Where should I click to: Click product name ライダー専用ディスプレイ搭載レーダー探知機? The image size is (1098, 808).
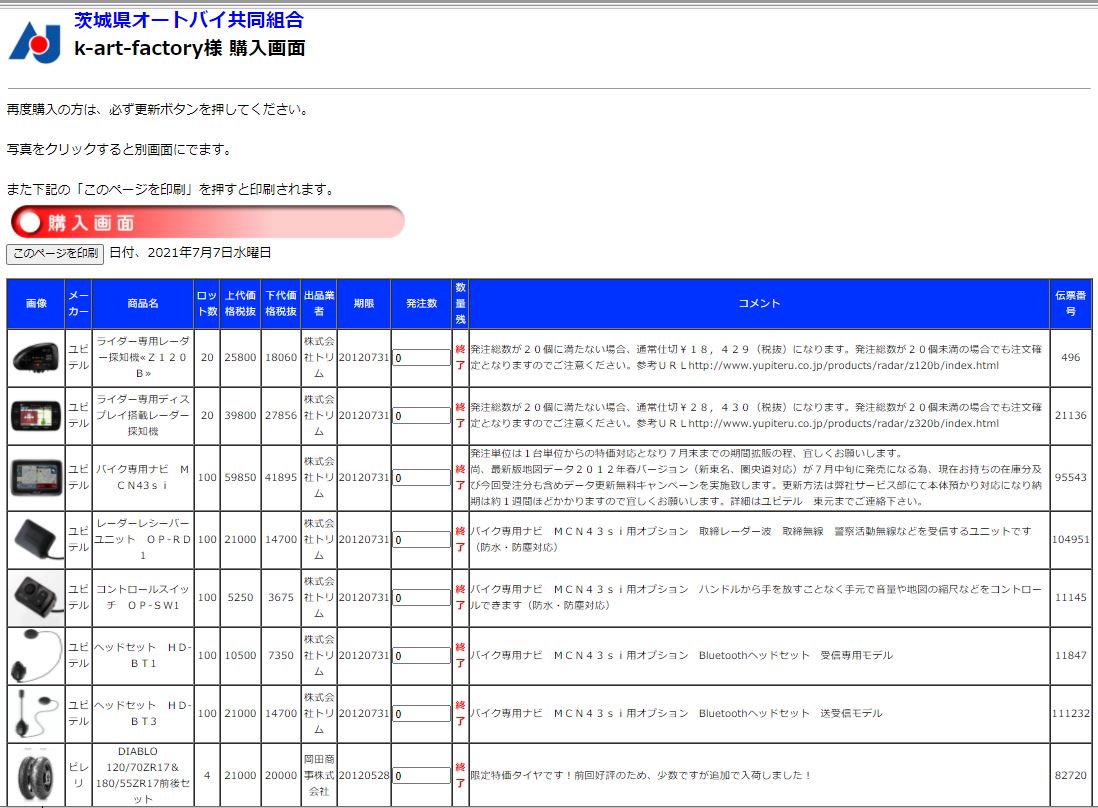tap(143, 415)
